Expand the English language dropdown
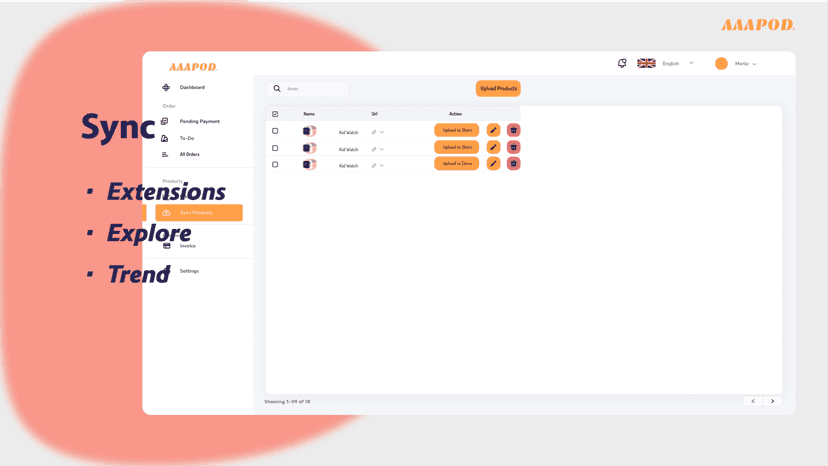This screenshot has width=828, height=466. (x=691, y=63)
